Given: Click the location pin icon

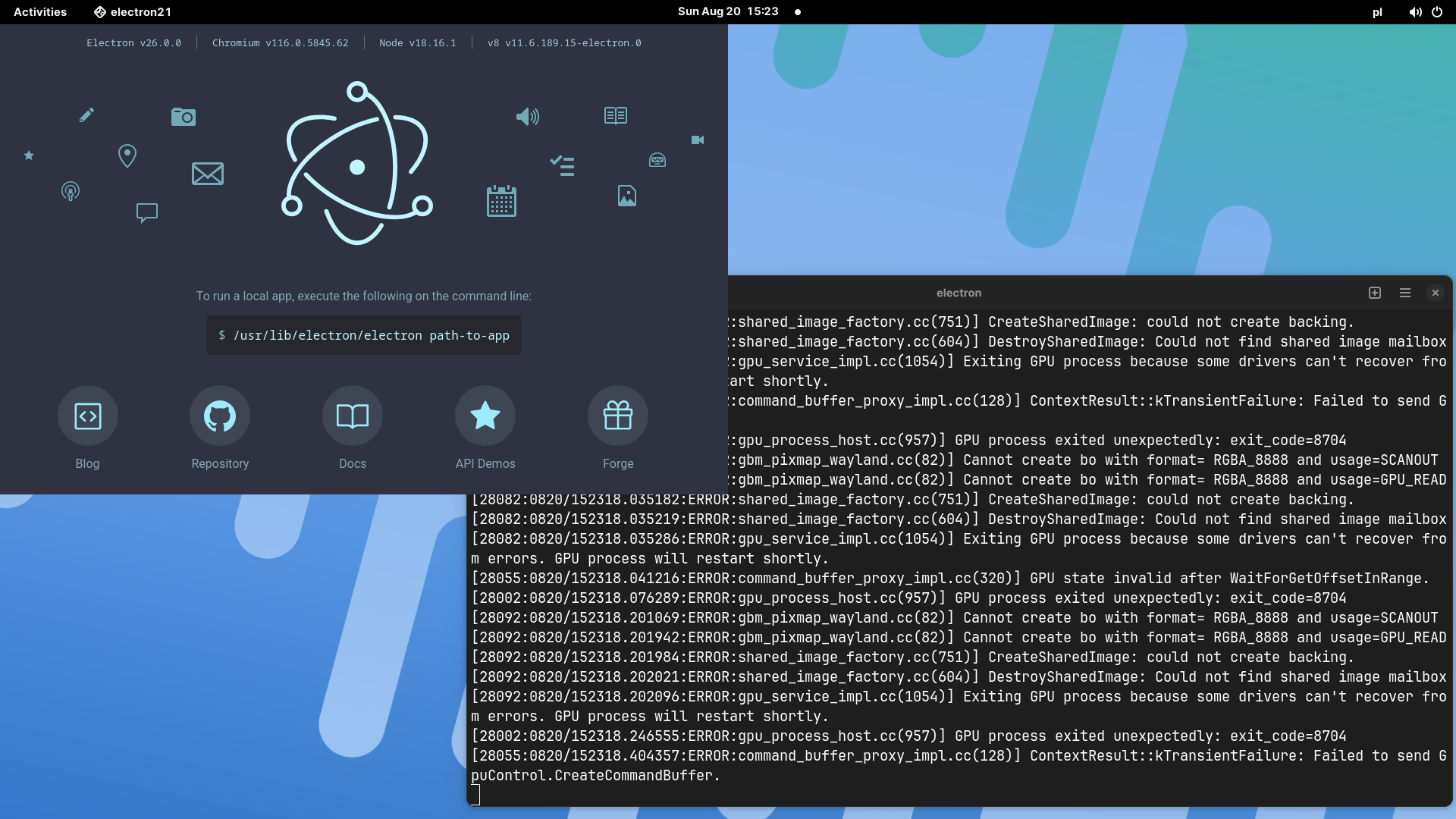Looking at the screenshot, I should (x=127, y=155).
